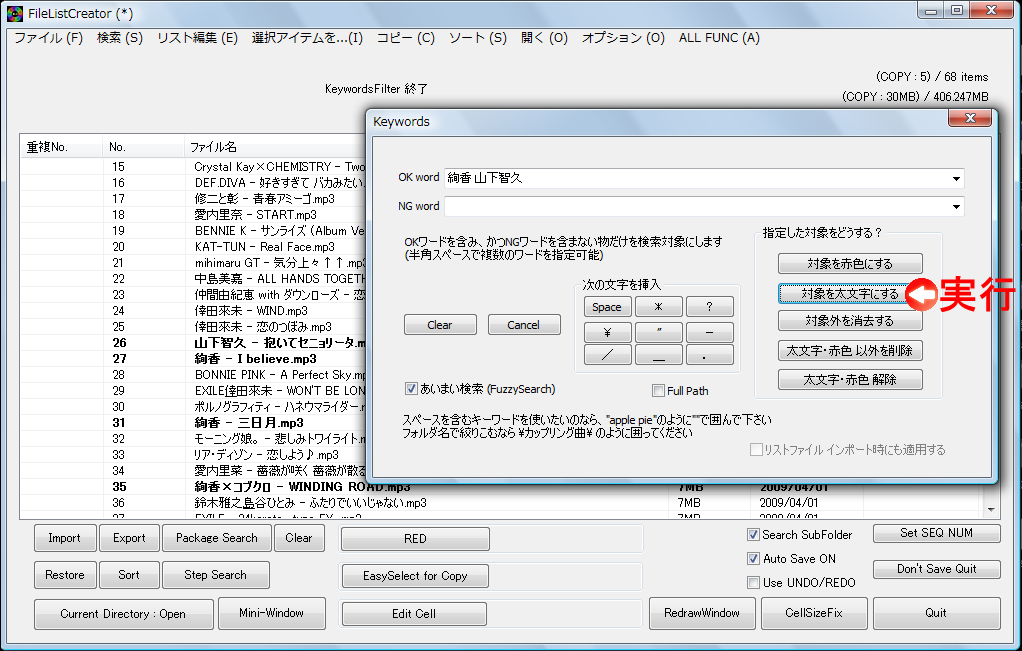Image resolution: width=1022 pixels, height=651 pixels.
Task: Click the EasySelect for Copy button
Action: (x=414, y=575)
